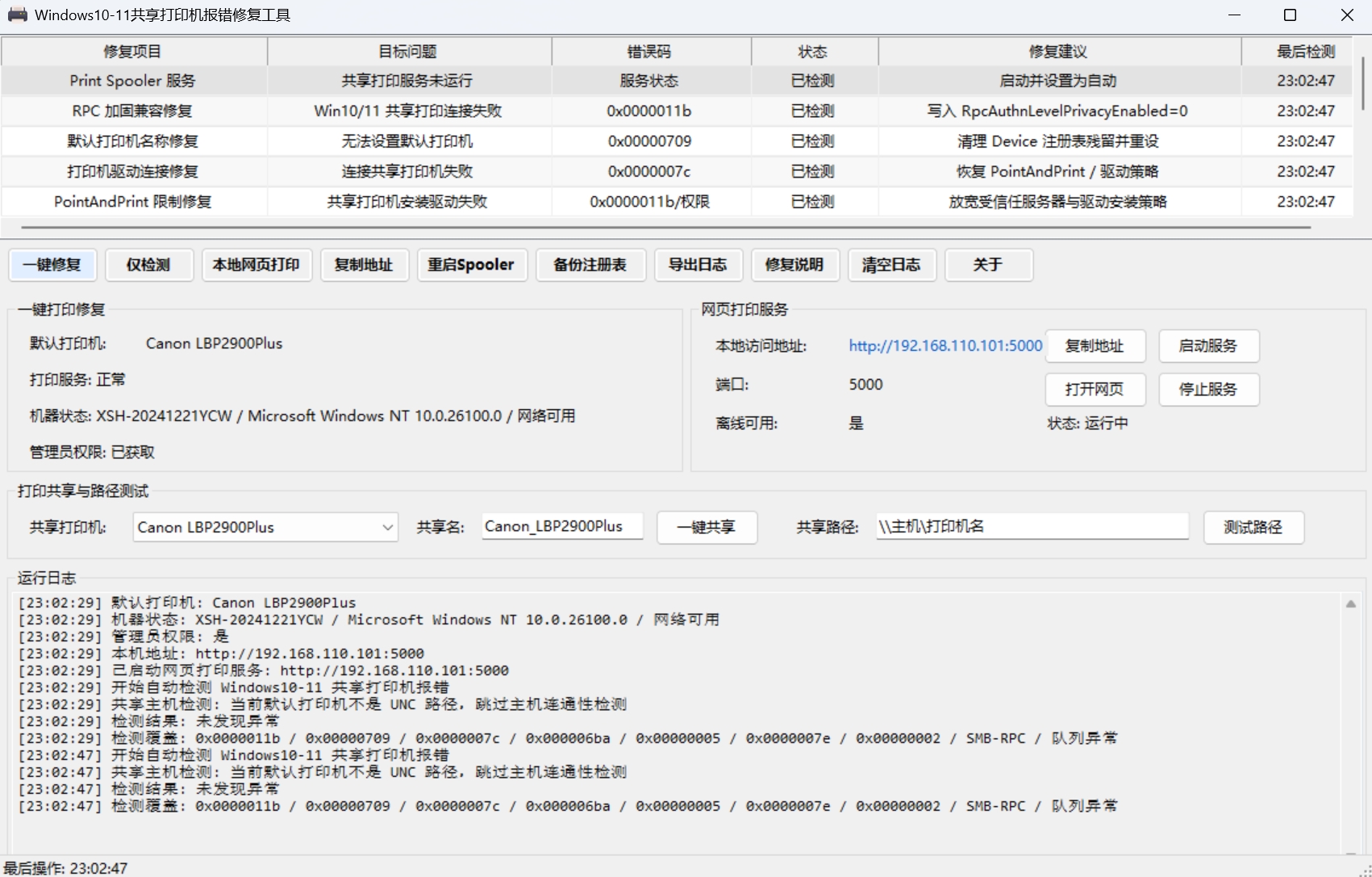Click 复制地址 beside the local address
The width and height of the screenshot is (1372, 877).
[1095, 346]
